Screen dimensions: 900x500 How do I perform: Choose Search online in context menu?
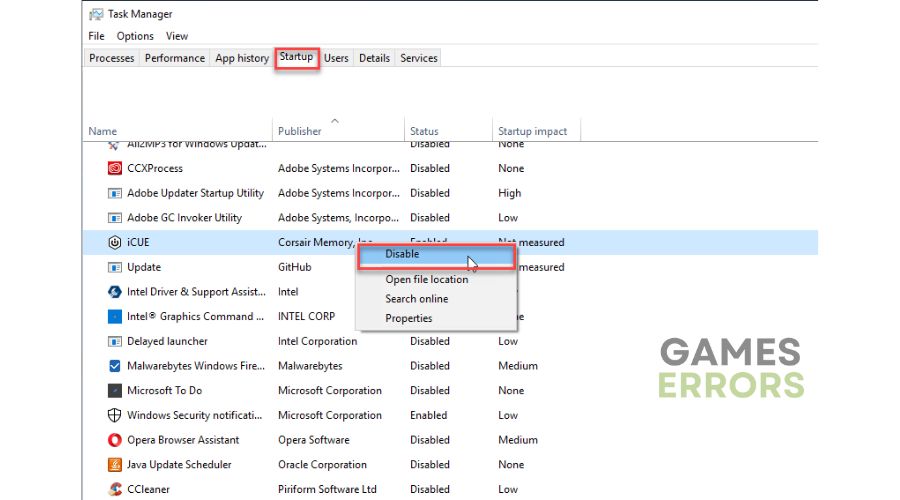pos(417,299)
